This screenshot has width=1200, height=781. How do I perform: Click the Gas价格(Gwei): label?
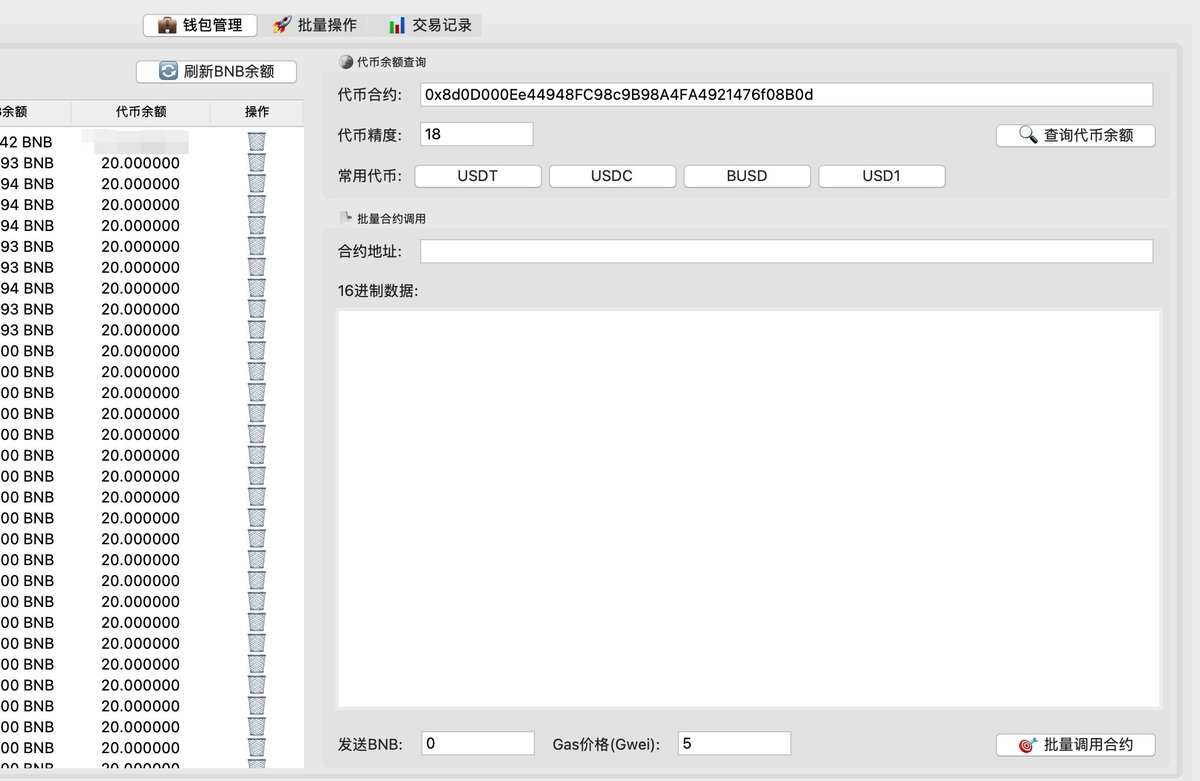608,744
